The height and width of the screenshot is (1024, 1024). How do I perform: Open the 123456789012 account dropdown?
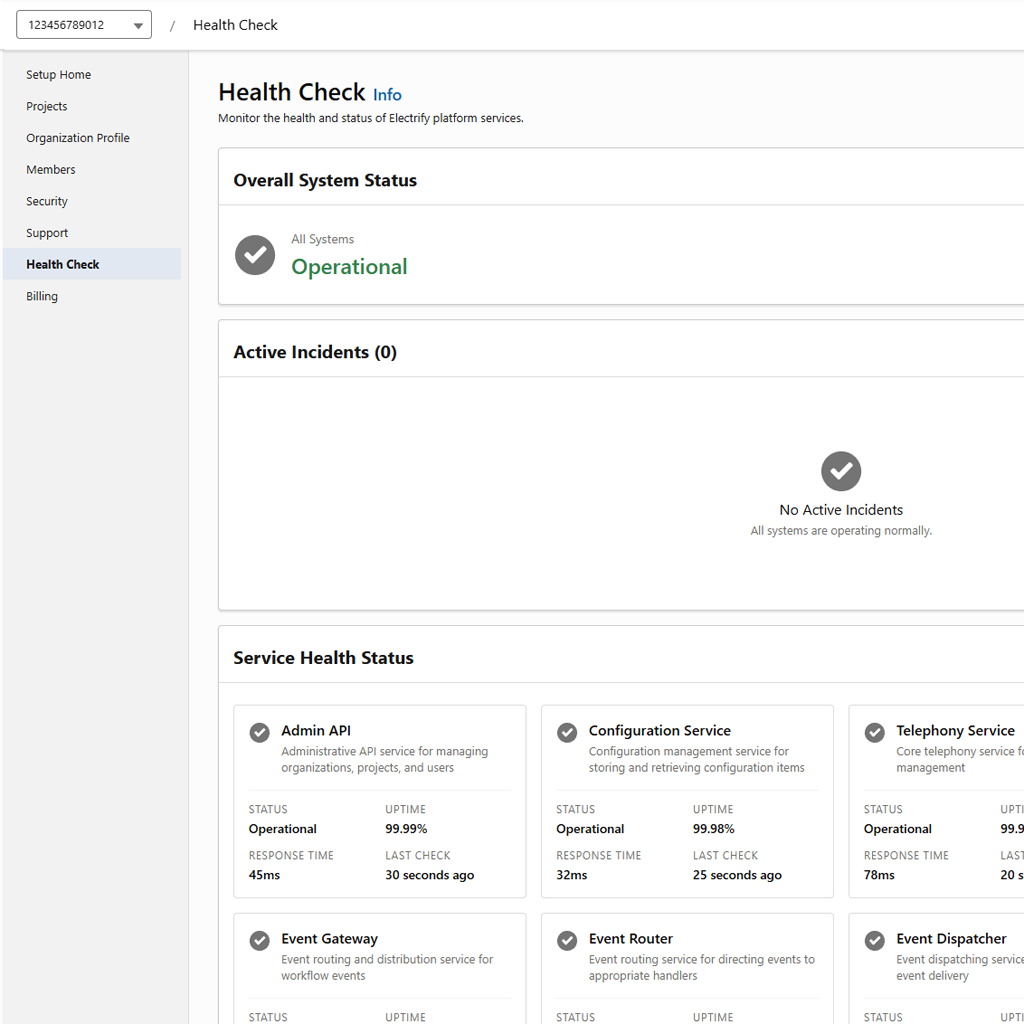coord(84,25)
